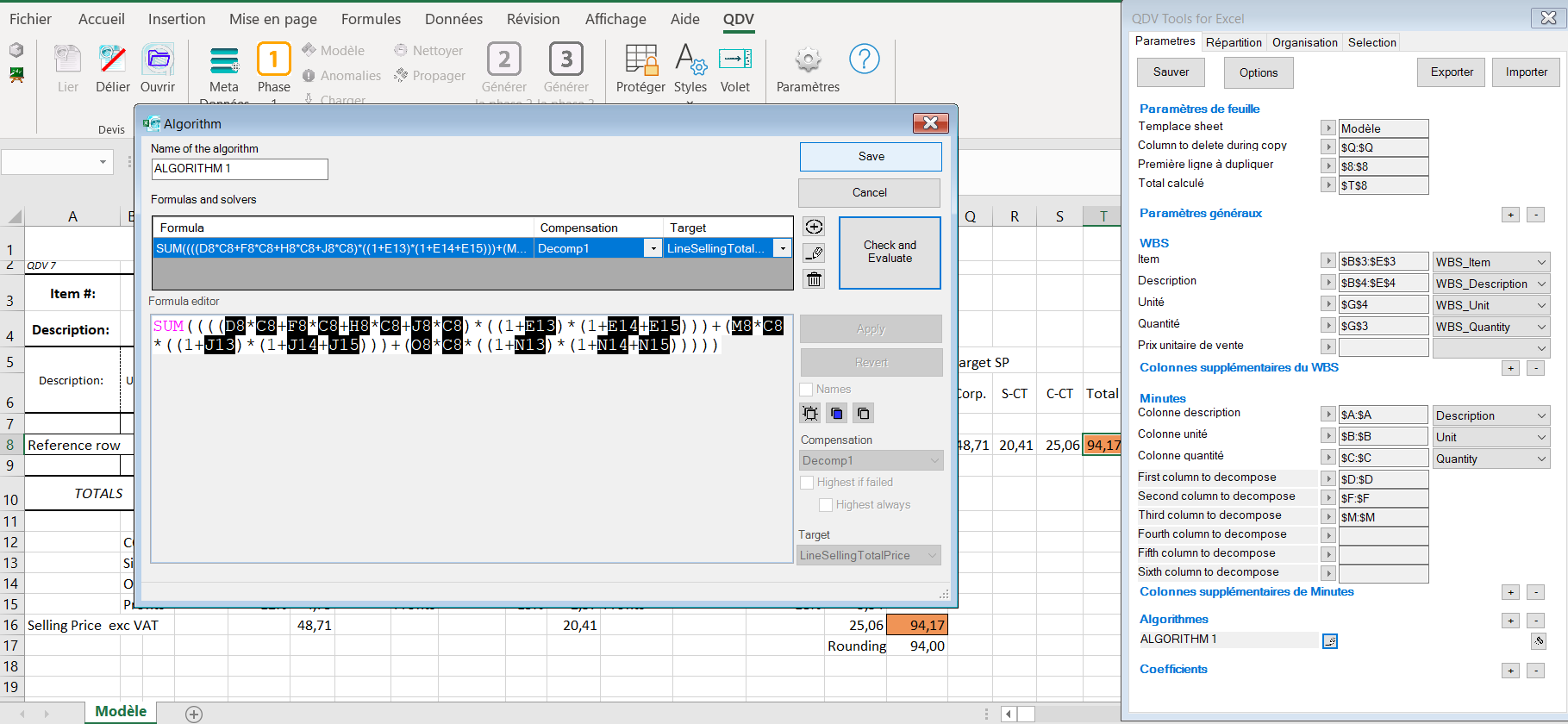Image resolution: width=1568 pixels, height=724 pixels.
Task: Click the Délier ribbon icon
Action: tap(112, 59)
